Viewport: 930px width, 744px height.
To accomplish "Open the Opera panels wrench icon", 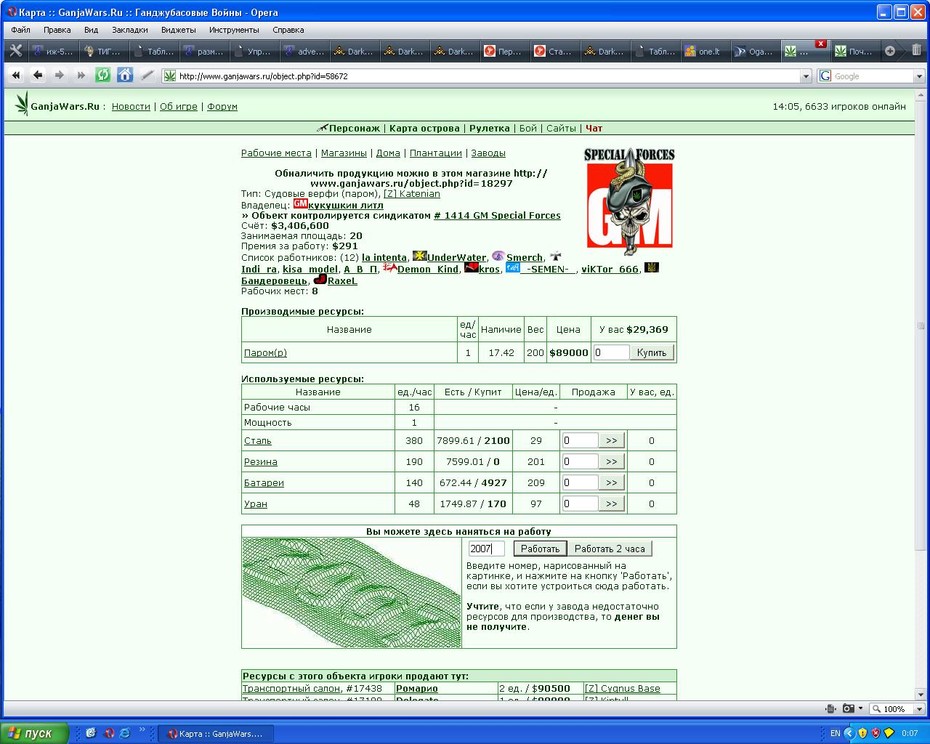I will pyautogui.click(x=15, y=51).
